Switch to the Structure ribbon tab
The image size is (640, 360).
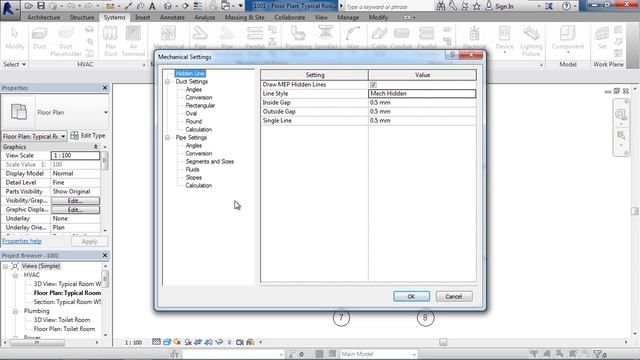point(82,18)
